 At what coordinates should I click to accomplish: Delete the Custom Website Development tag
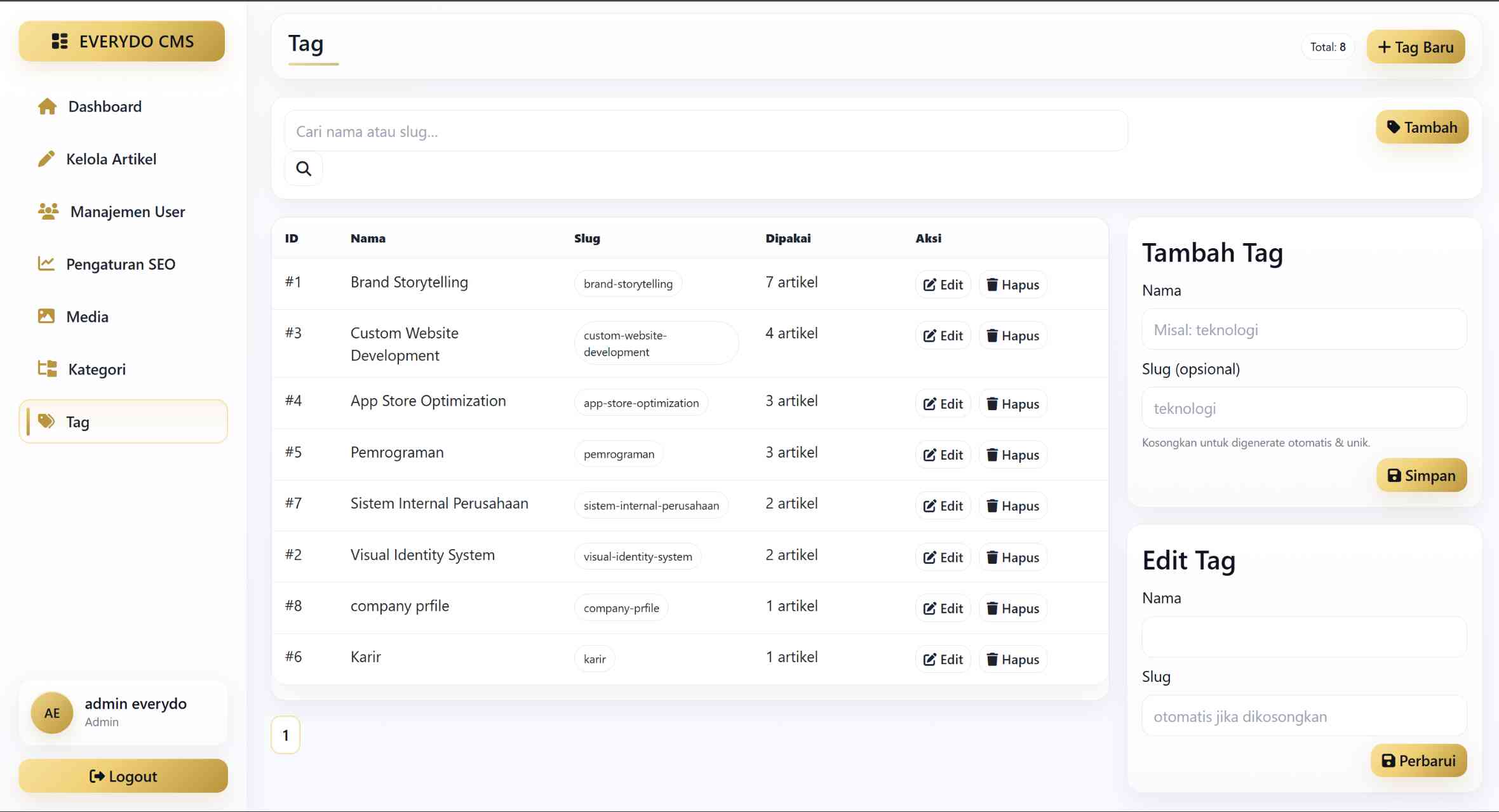[x=1012, y=336]
